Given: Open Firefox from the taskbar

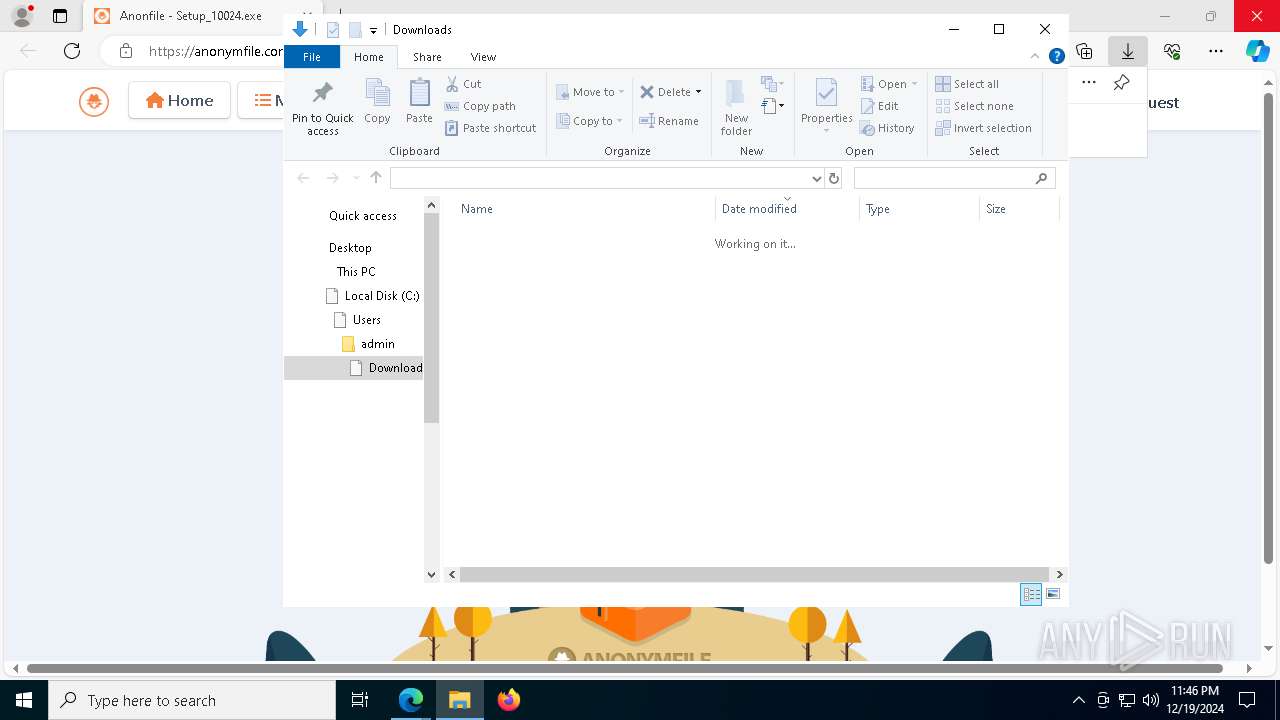Looking at the screenshot, I should coord(509,700).
